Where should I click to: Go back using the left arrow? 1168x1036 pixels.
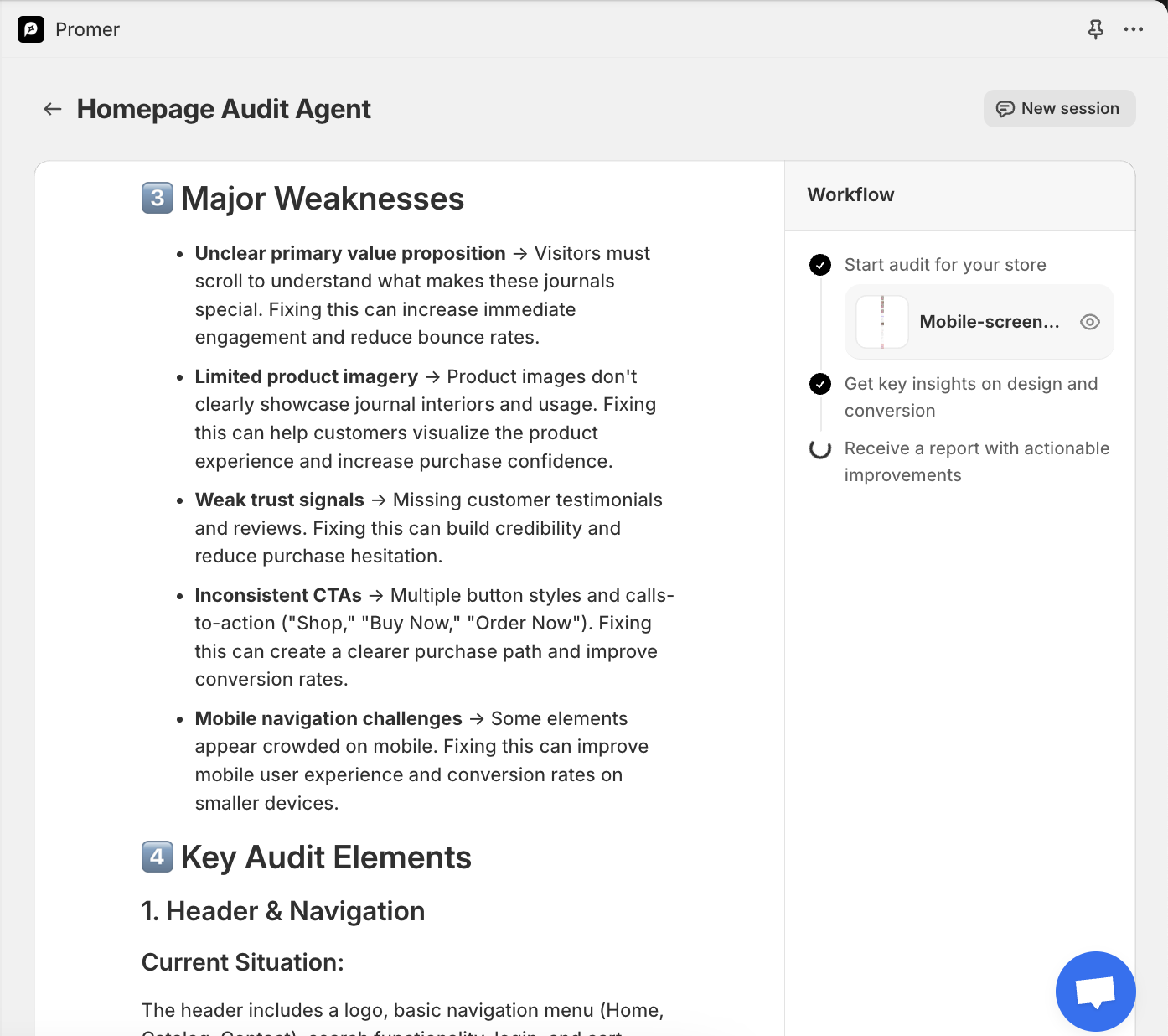tap(53, 109)
